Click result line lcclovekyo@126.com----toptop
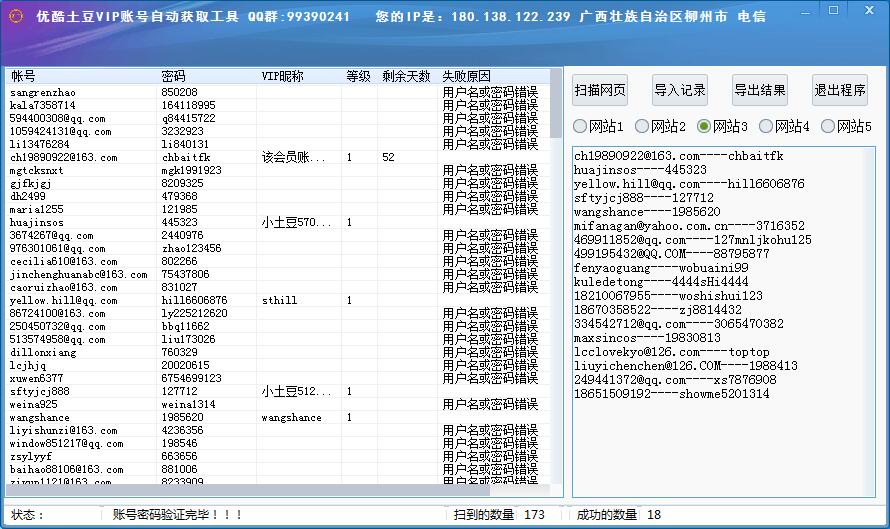The height and width of the screenshot is (529, 890). click(x=671, y=352)
